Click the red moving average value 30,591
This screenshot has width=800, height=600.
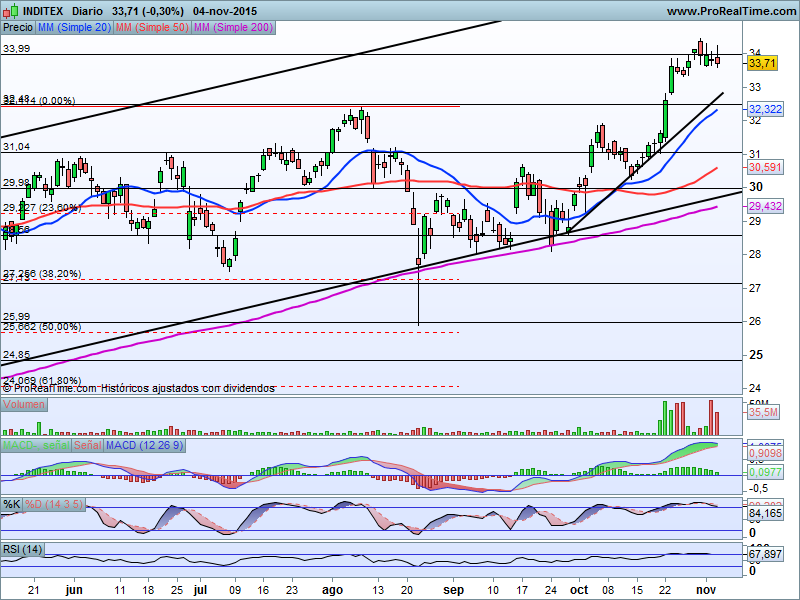click(x=765, y=167)
